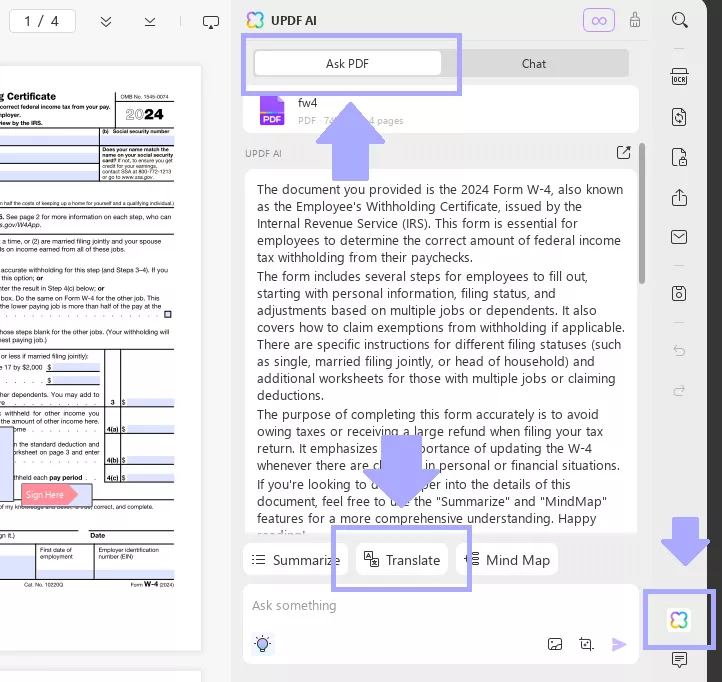Send PDF by email envelope icon

(679, 237)
